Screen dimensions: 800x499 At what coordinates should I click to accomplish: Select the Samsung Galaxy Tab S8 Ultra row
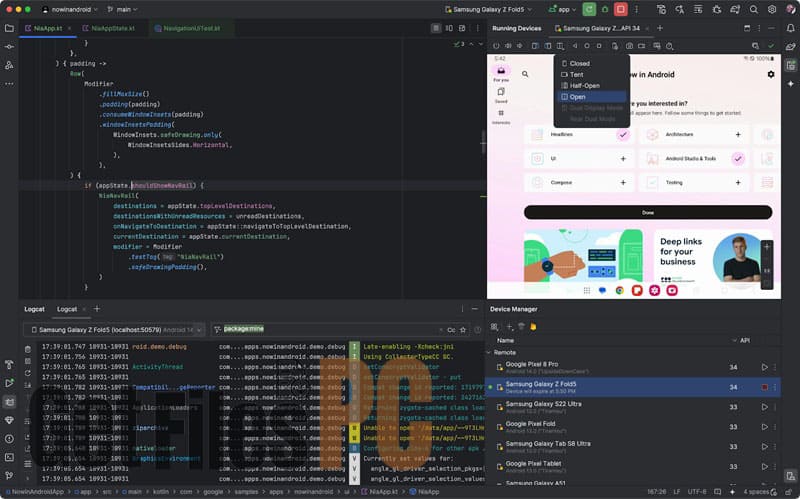(x=633, y=446)
